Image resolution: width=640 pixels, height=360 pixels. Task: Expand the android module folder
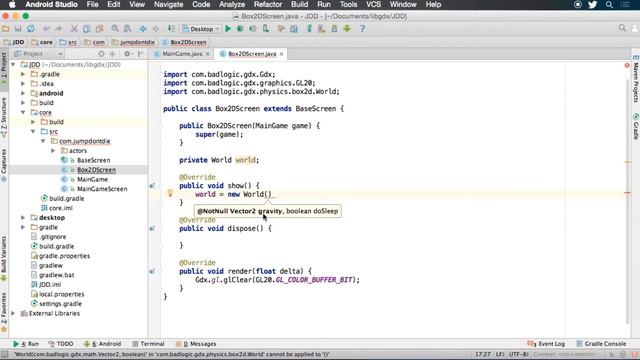[x=23, y=93]
